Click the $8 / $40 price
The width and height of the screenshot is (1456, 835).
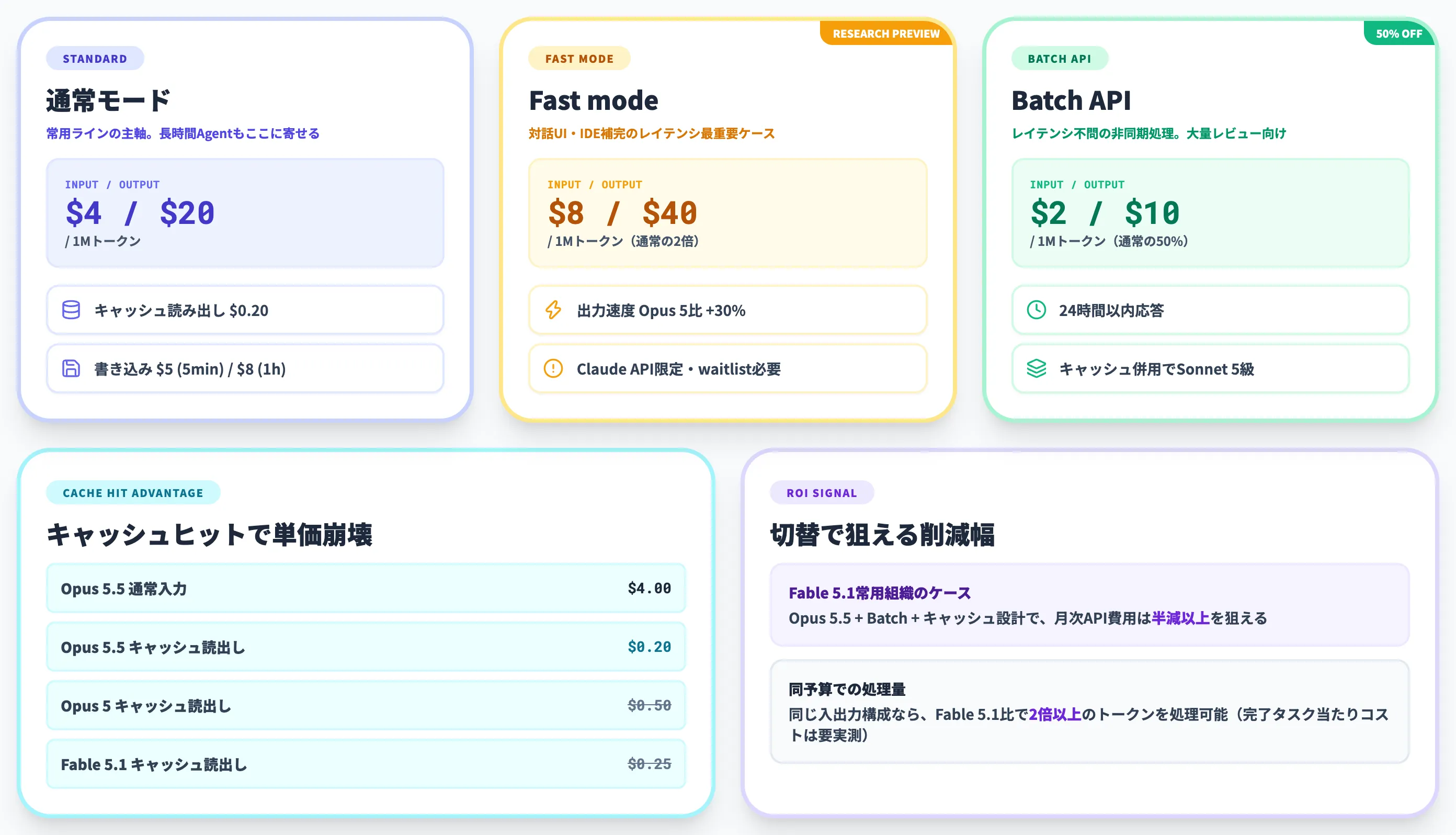coord(622,213)
